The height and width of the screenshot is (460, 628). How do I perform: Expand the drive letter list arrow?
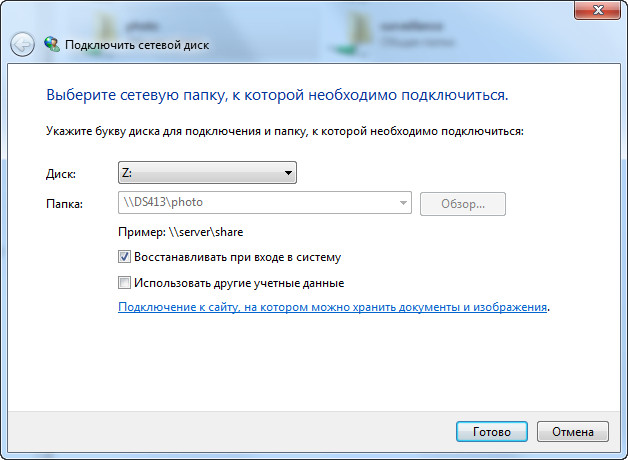coord(288,173)
